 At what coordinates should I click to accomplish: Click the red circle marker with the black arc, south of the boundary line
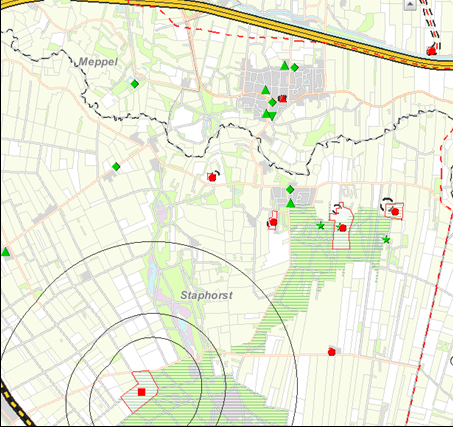click(212, 177)
